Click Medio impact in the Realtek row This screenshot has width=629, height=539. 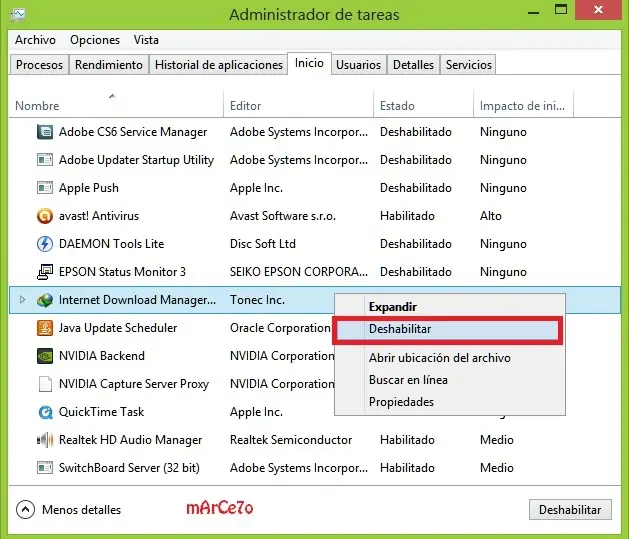coord(497,440)
